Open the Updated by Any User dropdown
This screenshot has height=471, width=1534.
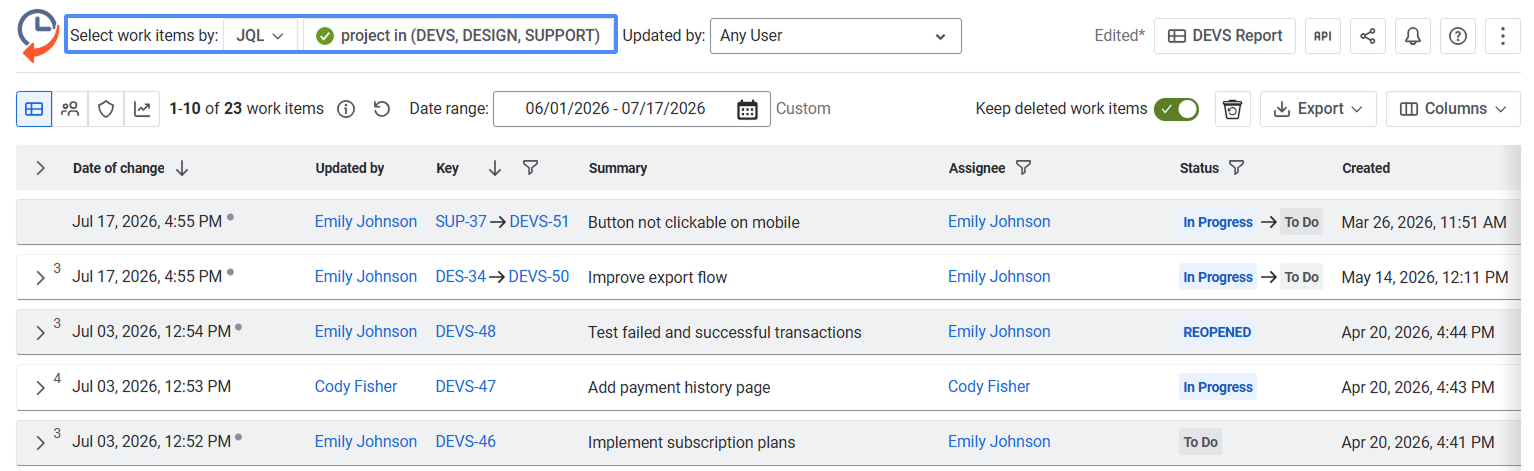pyautogui.click(x=835, y=35)
